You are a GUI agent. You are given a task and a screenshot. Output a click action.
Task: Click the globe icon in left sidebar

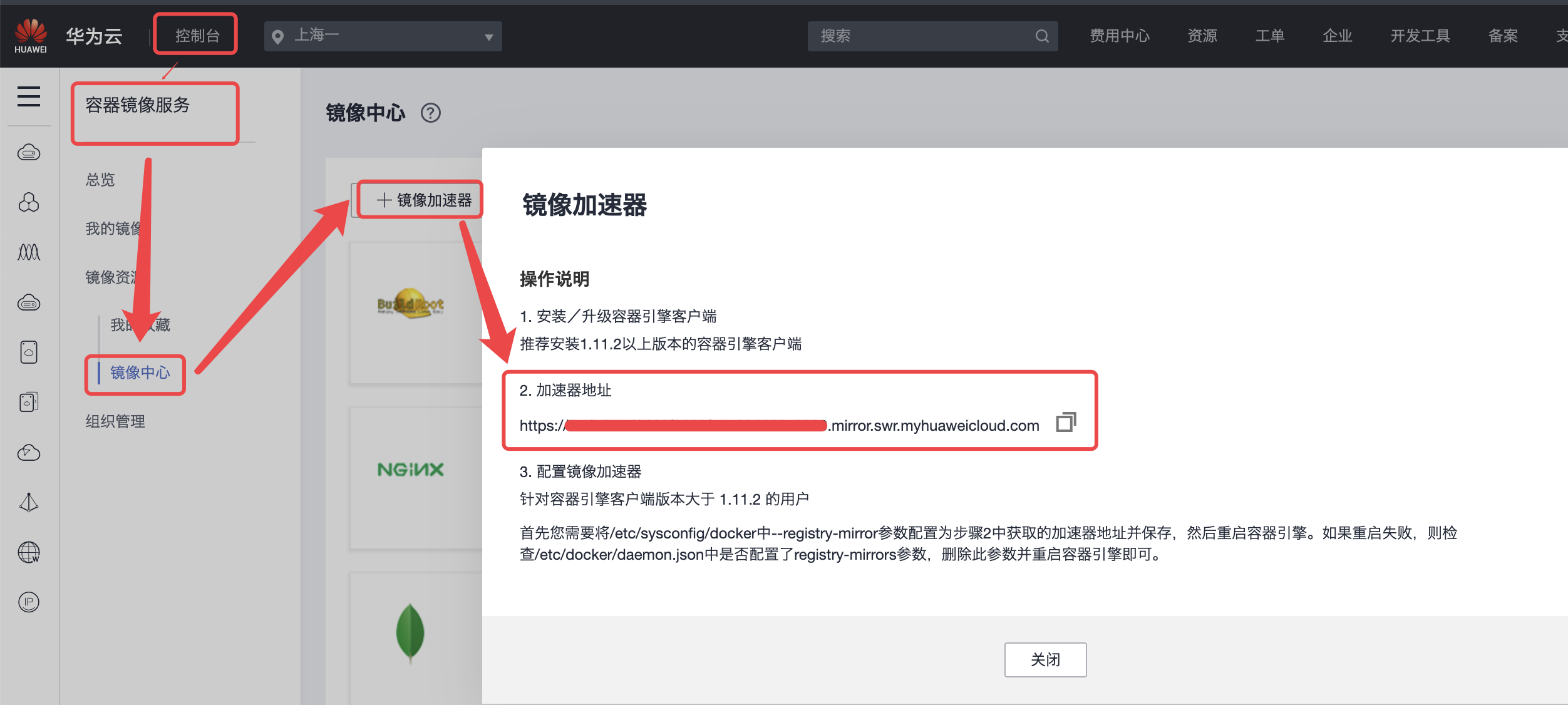click(29, 552)
